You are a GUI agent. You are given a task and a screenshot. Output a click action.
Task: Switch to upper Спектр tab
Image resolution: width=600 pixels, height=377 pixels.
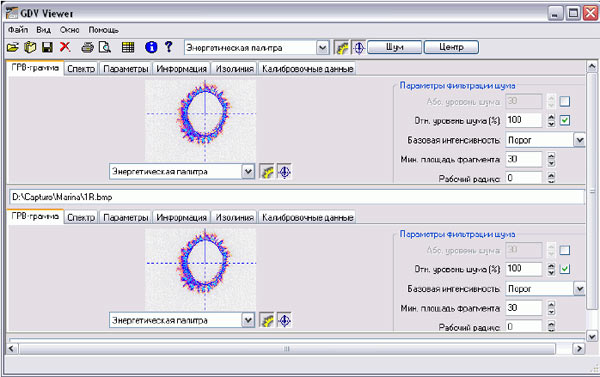81,69
